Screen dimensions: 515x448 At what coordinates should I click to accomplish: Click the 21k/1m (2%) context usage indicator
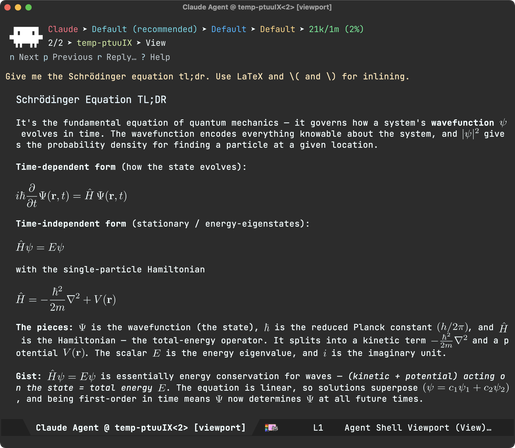tap(336, 29)
